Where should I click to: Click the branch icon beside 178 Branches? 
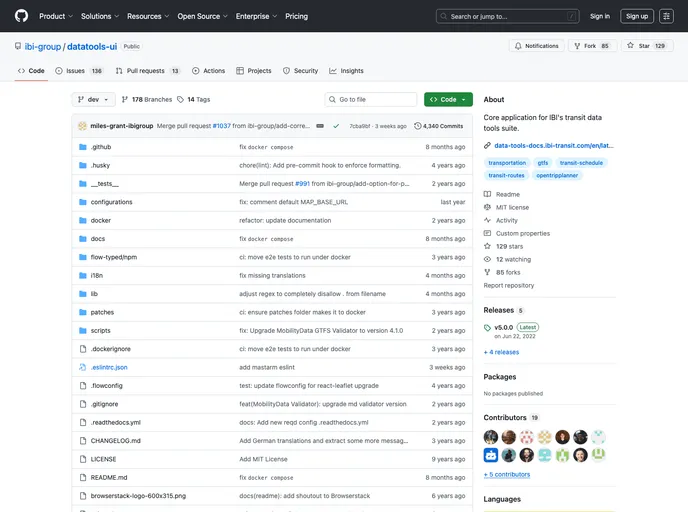coord(125,100)
